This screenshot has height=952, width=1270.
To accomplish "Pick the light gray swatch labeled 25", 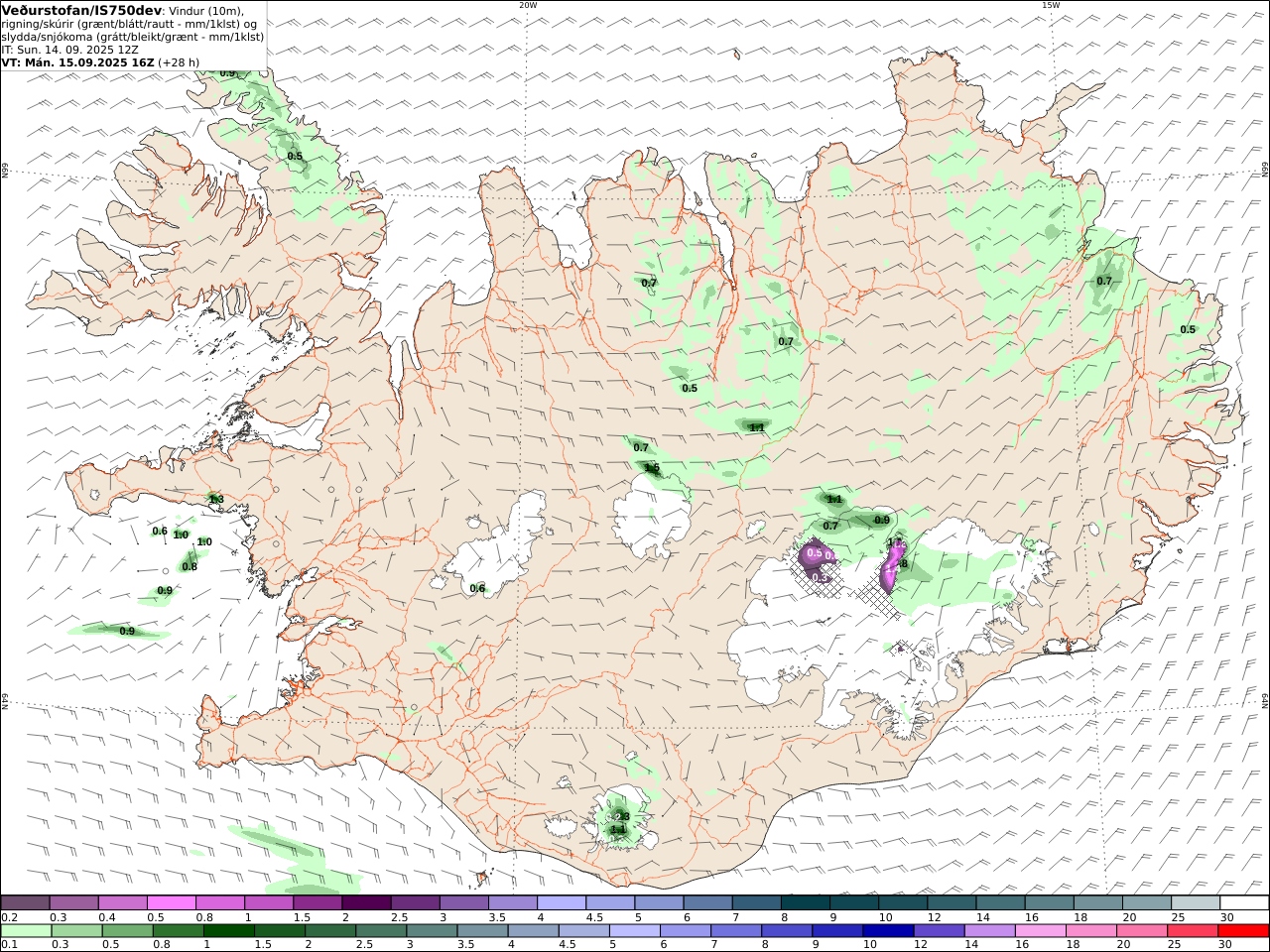I will tap(1196, 902).
